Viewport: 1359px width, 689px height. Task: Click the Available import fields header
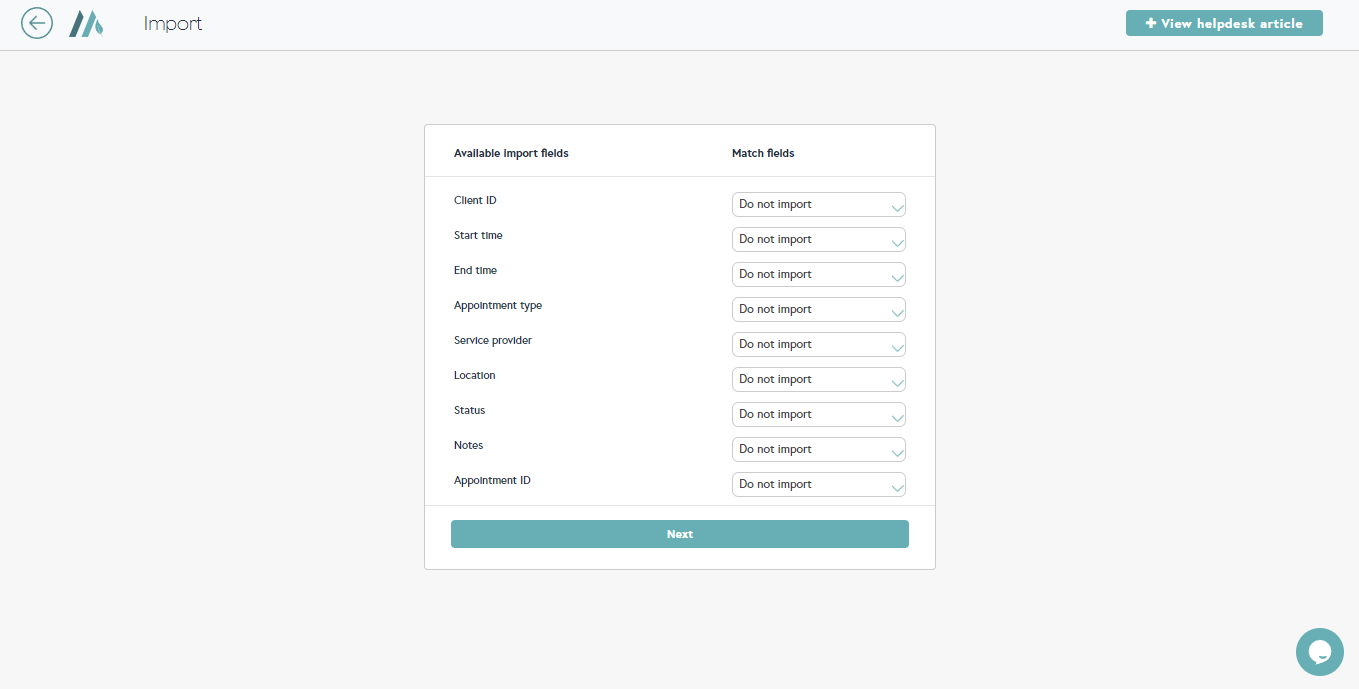coord(511,154)
